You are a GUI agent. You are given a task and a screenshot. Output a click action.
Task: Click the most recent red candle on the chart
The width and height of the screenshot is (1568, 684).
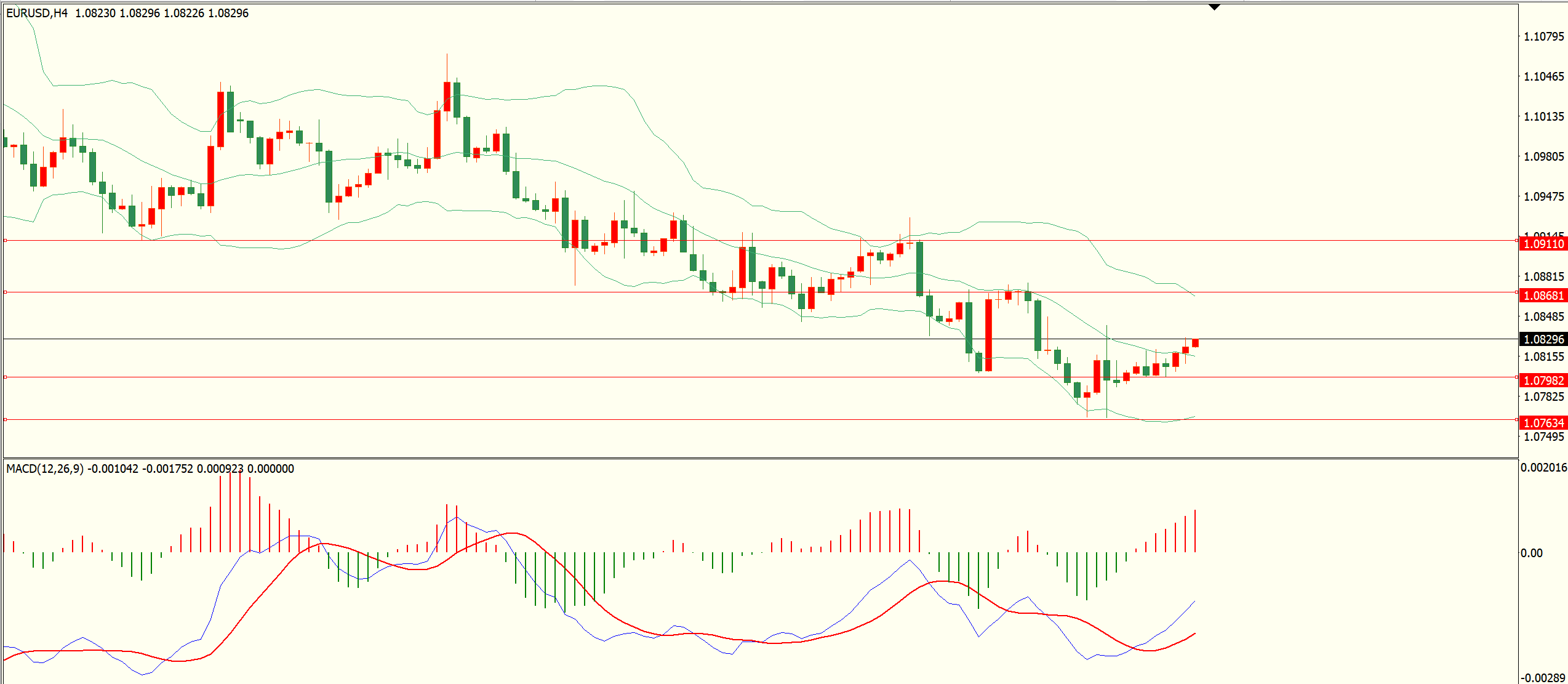coord(1195,343)
